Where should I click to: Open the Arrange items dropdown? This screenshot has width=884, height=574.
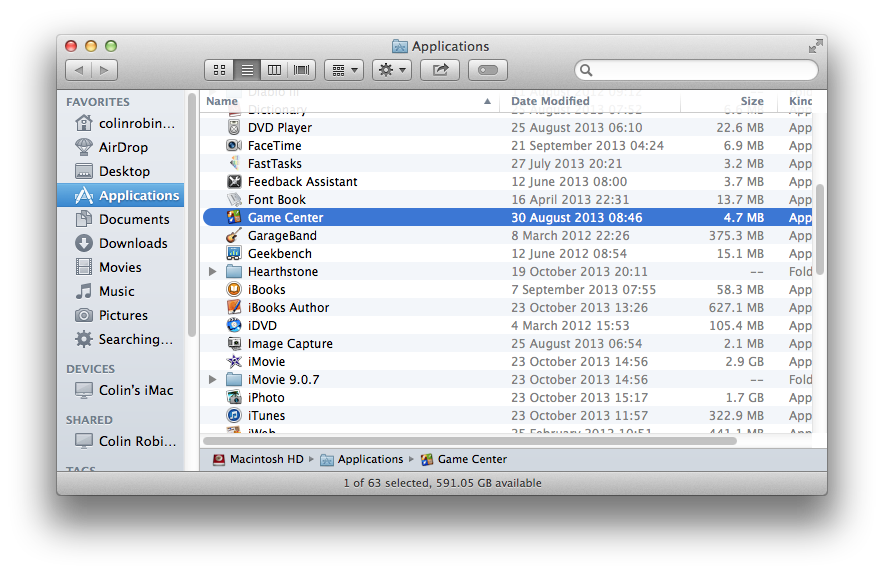pos(344,70)
